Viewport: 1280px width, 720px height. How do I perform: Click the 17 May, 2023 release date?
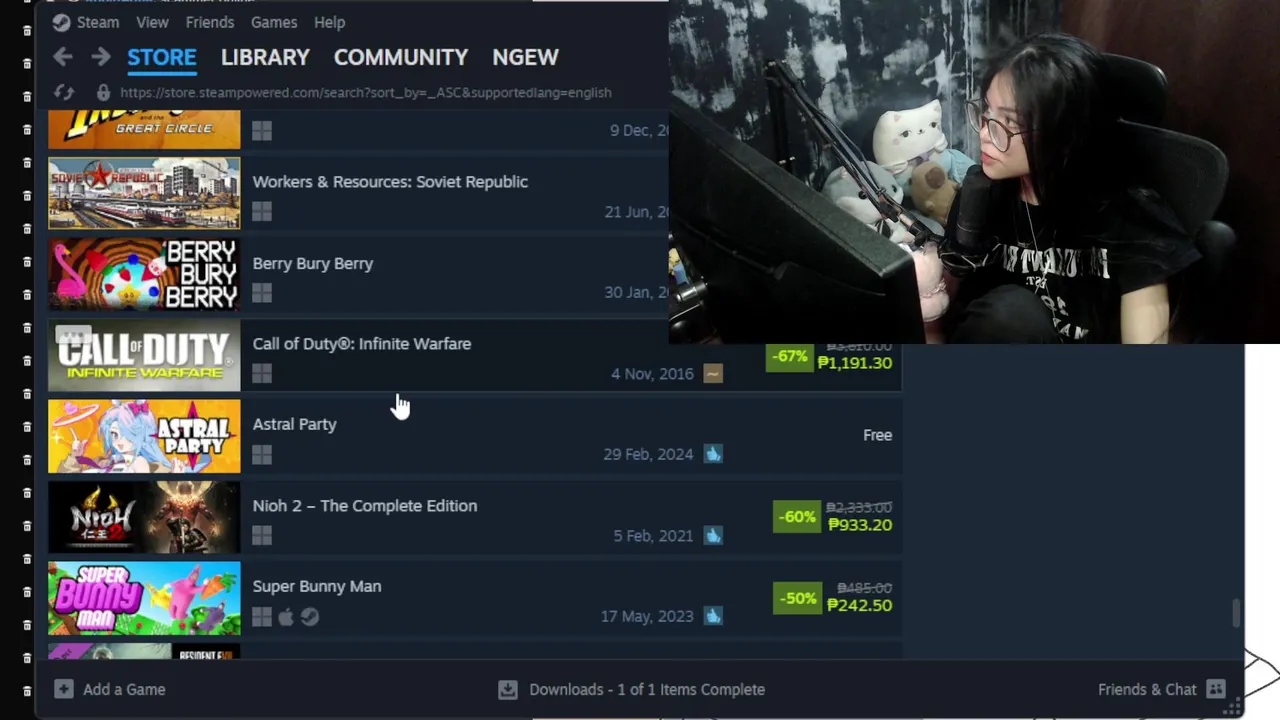tap(647, 617)
